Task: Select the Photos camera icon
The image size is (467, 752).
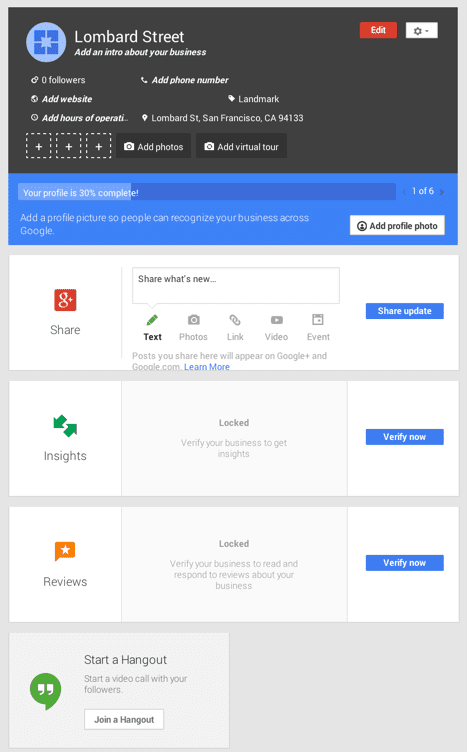Action: click(x=193, y=320)
